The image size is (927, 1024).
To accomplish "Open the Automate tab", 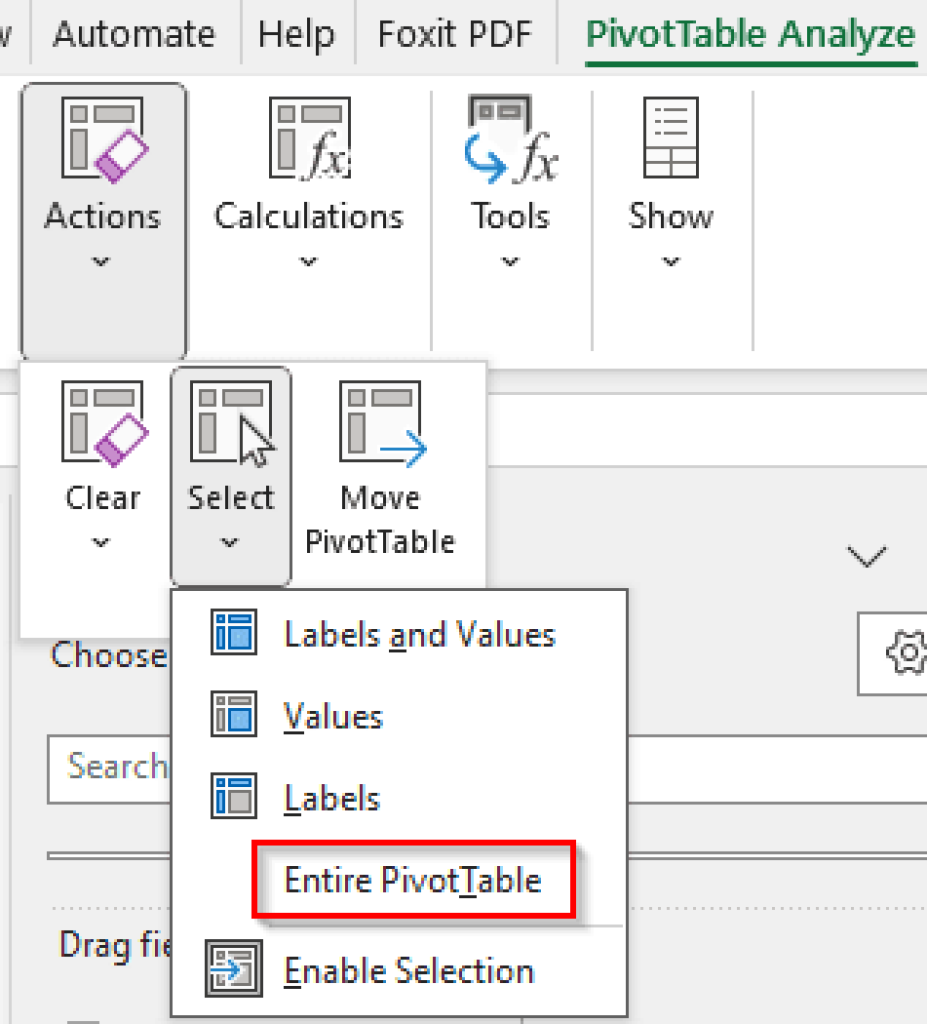I will coord(134,33).
